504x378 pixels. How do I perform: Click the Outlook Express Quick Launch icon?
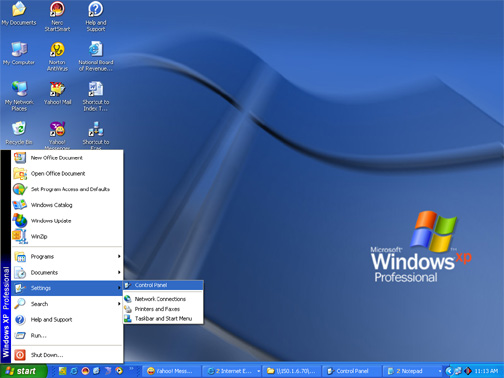click(96, 371)
